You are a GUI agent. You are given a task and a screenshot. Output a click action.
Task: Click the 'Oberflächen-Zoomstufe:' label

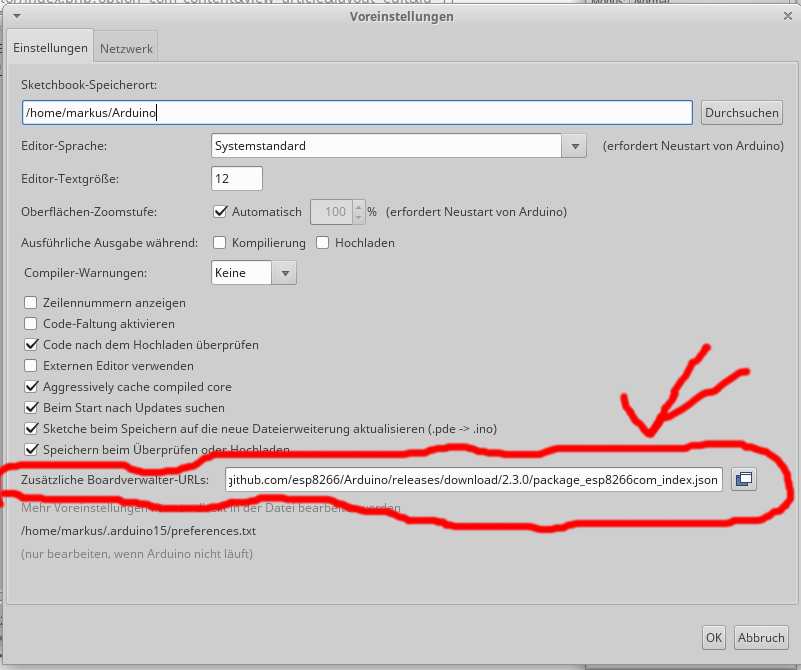[x=89, y=212]
